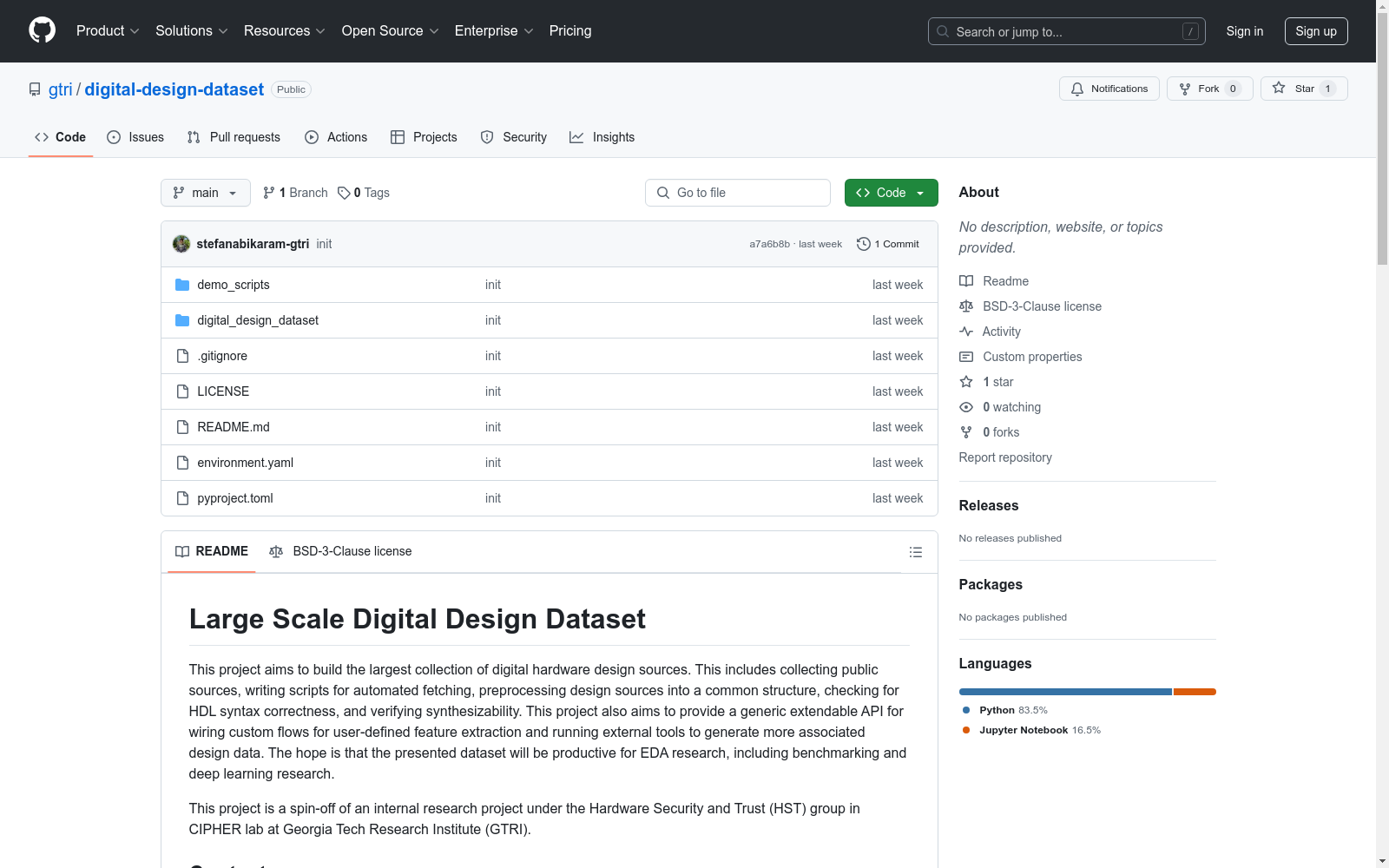1389x868 pixels.
Task: Open the Packages heading link
Action: (x=991, y=584)
